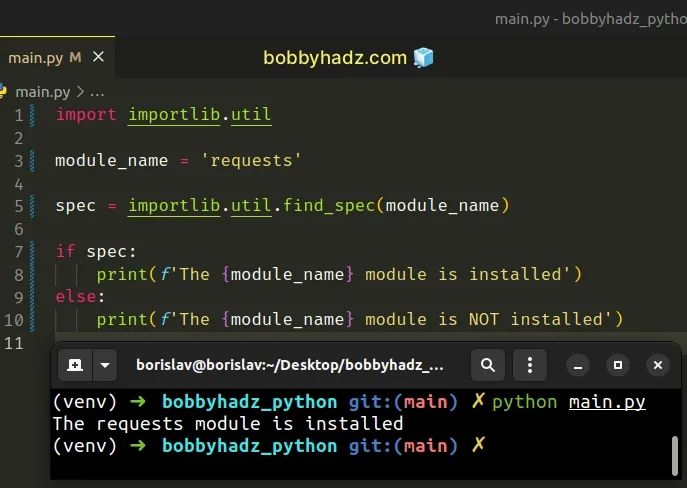Click the Python file icon in breadcrumb
This screenshot has height=488, width=687.
coord(3,91)
